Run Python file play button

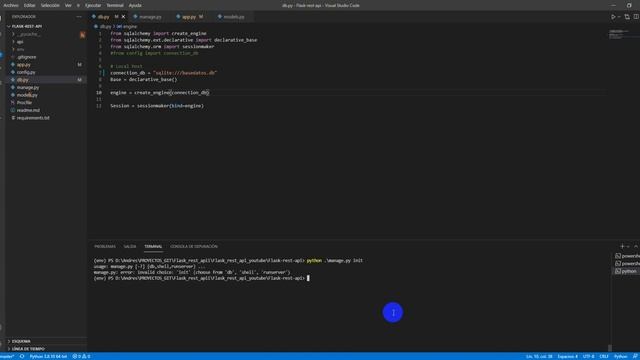(x=613, y=17)
